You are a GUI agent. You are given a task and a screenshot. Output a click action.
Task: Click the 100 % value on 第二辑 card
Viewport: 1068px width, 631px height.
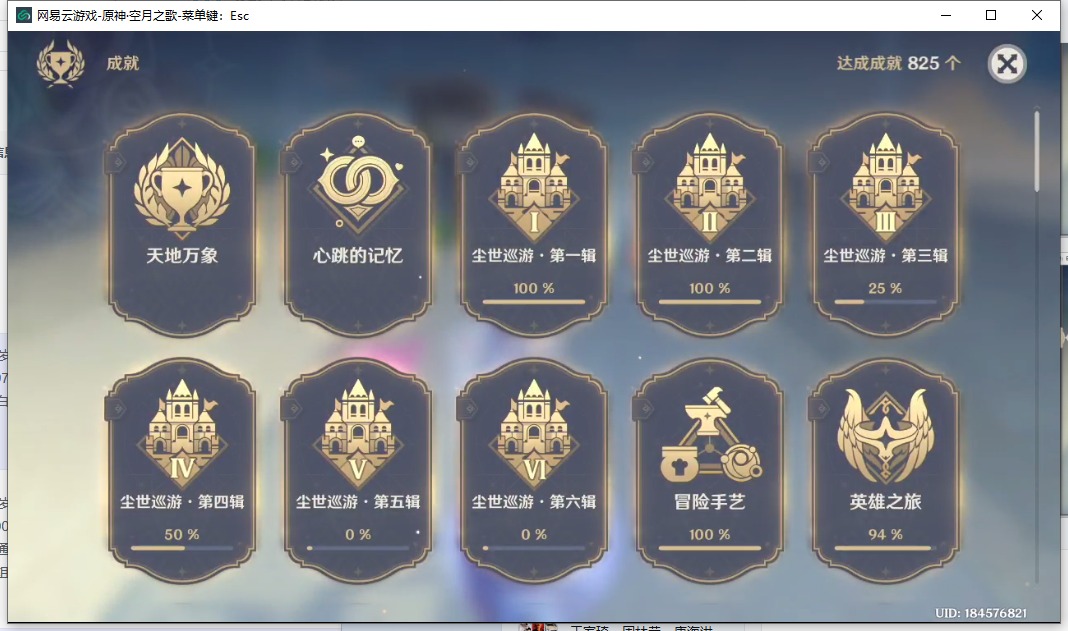click(710, 288)
